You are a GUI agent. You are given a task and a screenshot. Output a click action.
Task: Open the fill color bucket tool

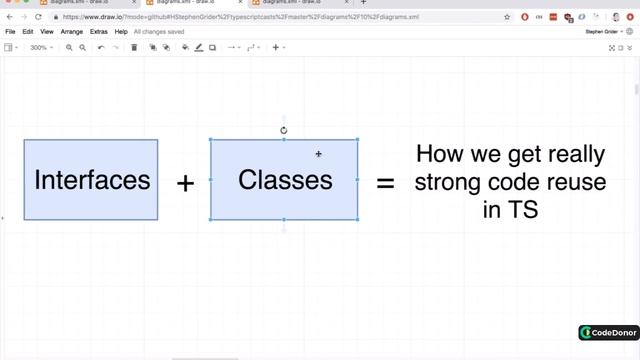pyautogui.click(x=185, y=48)
